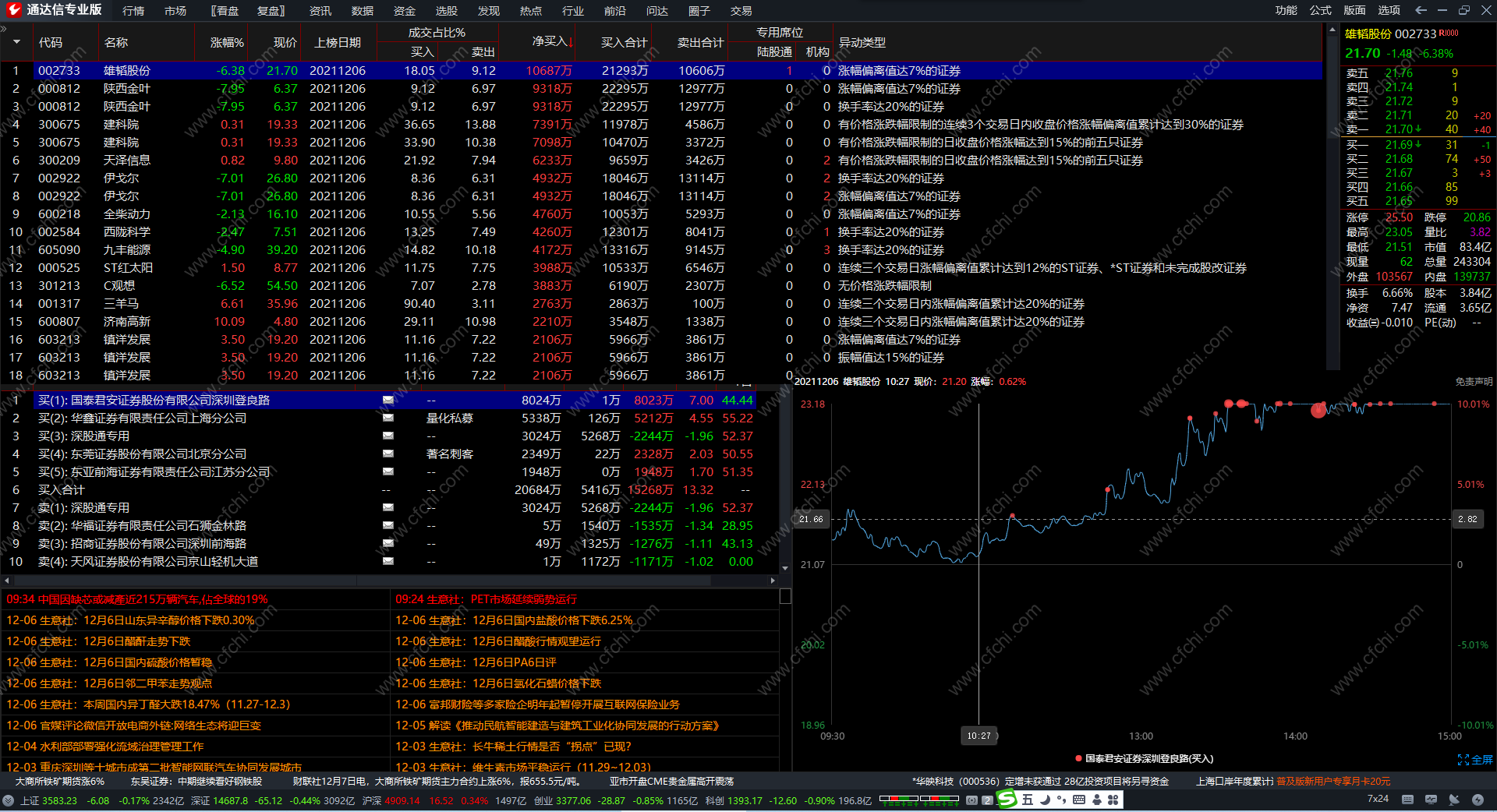Click the monitor icon in status bar

coord(1431,800)
